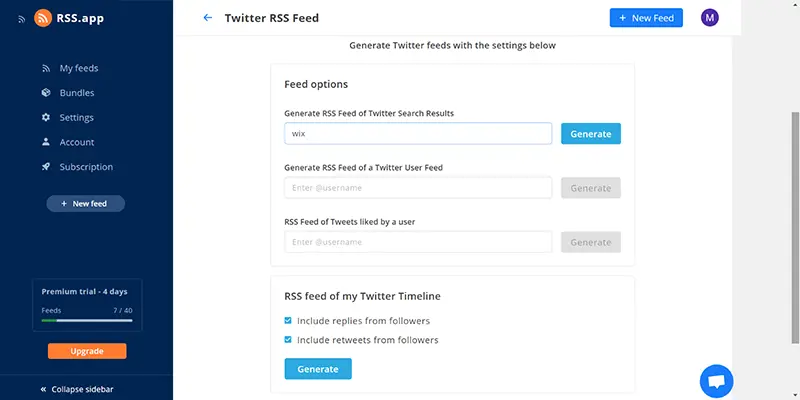This screenshot has height=400, width=800.
Task: Click the blue New Feed button in header
Action: tap(646, 18)
